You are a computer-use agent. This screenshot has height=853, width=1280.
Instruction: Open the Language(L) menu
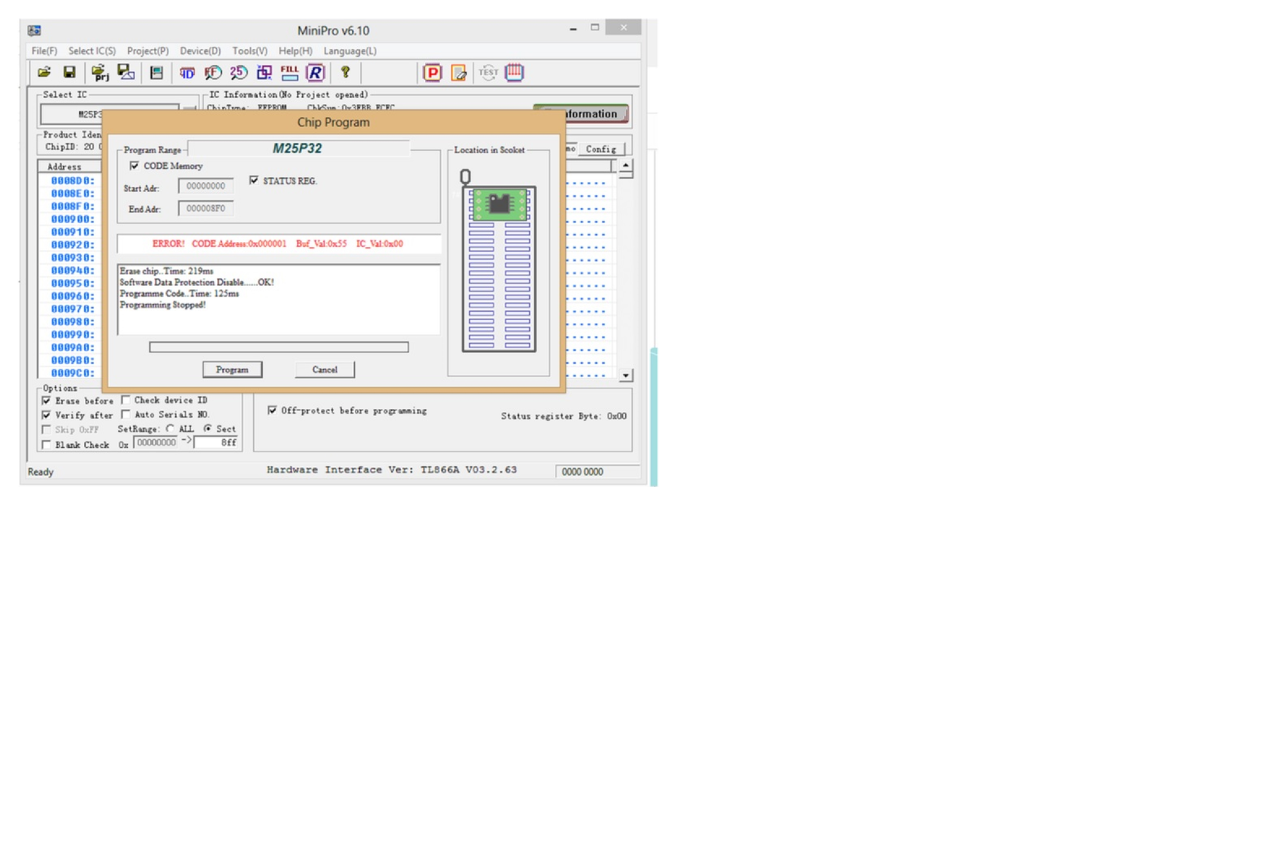(x=350, y=51)
